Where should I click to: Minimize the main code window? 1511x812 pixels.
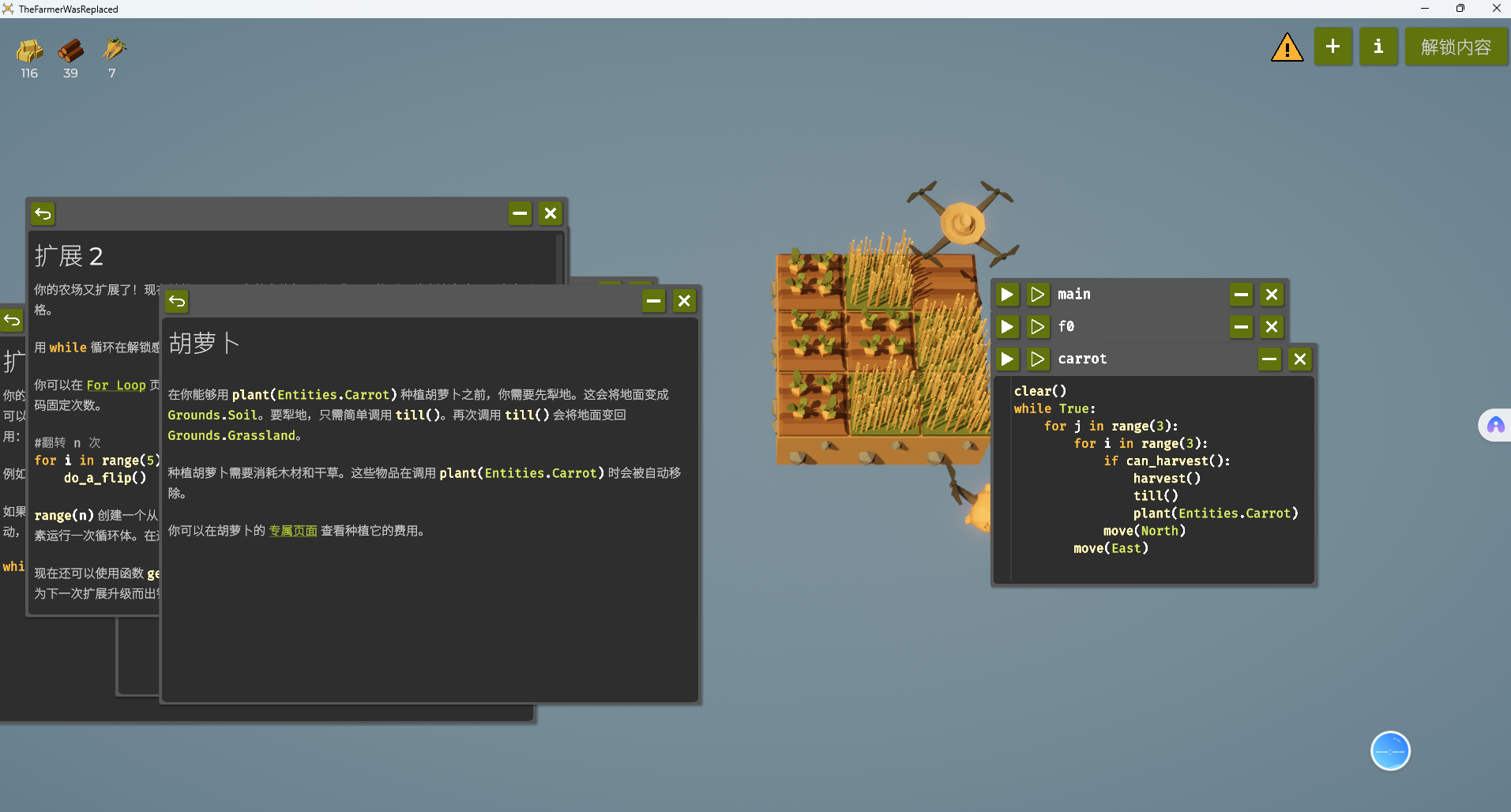click(1242, 295)
